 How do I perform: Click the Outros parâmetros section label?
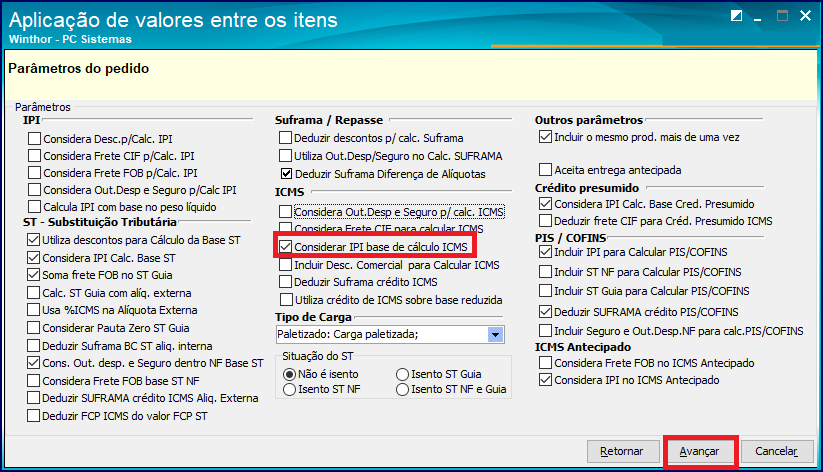pos(589,120)
